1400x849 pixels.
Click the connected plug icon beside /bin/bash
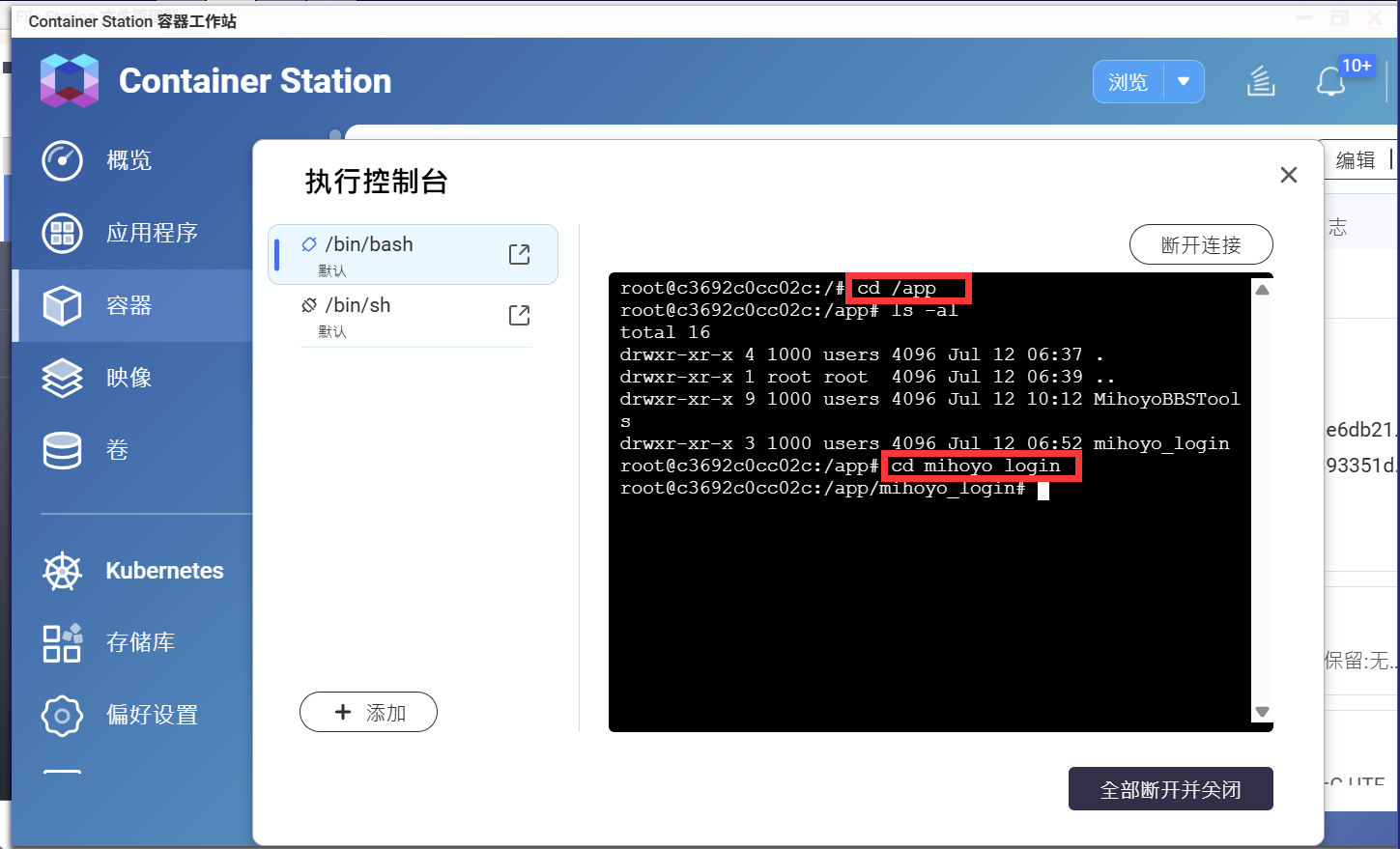(x=309, y=244)
